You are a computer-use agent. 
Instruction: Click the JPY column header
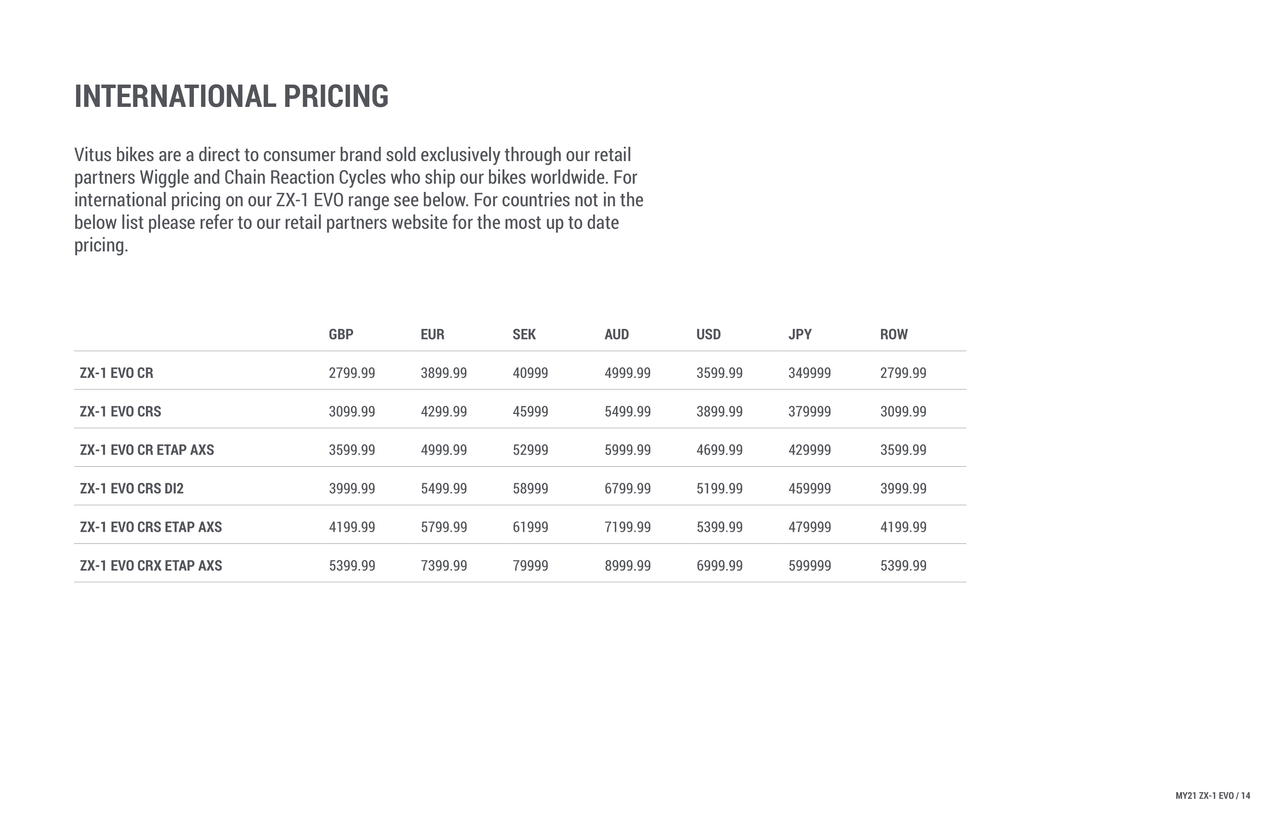[x=800, y=334]
